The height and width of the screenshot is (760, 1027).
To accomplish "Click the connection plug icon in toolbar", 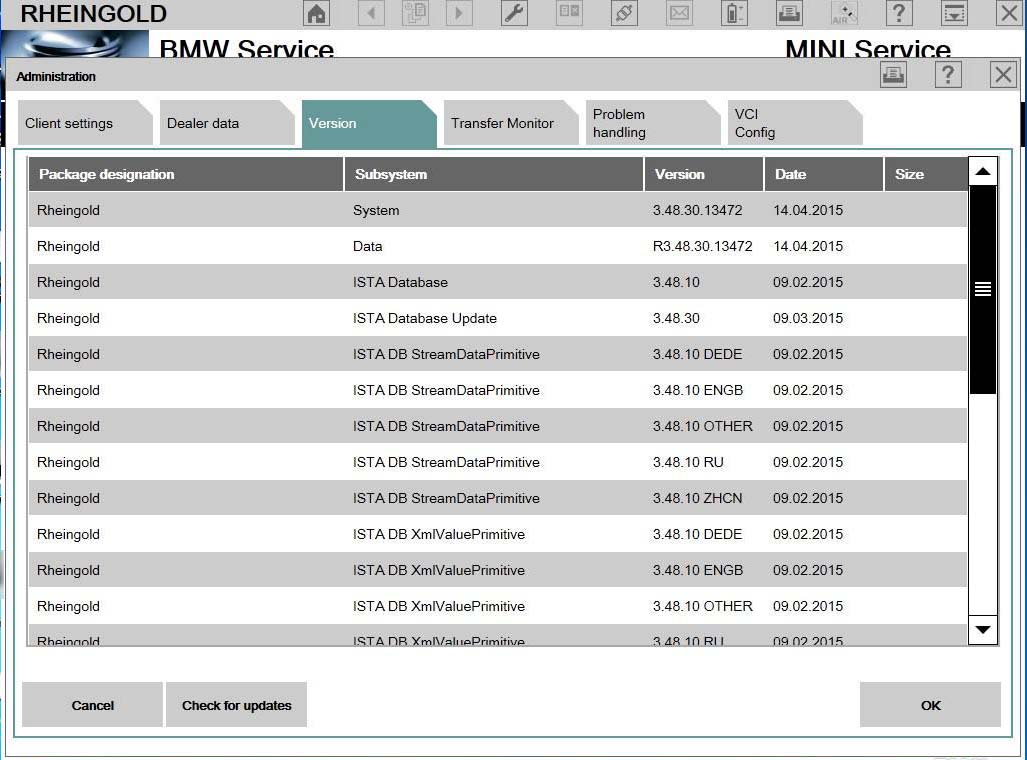I will tap(624, 13).
